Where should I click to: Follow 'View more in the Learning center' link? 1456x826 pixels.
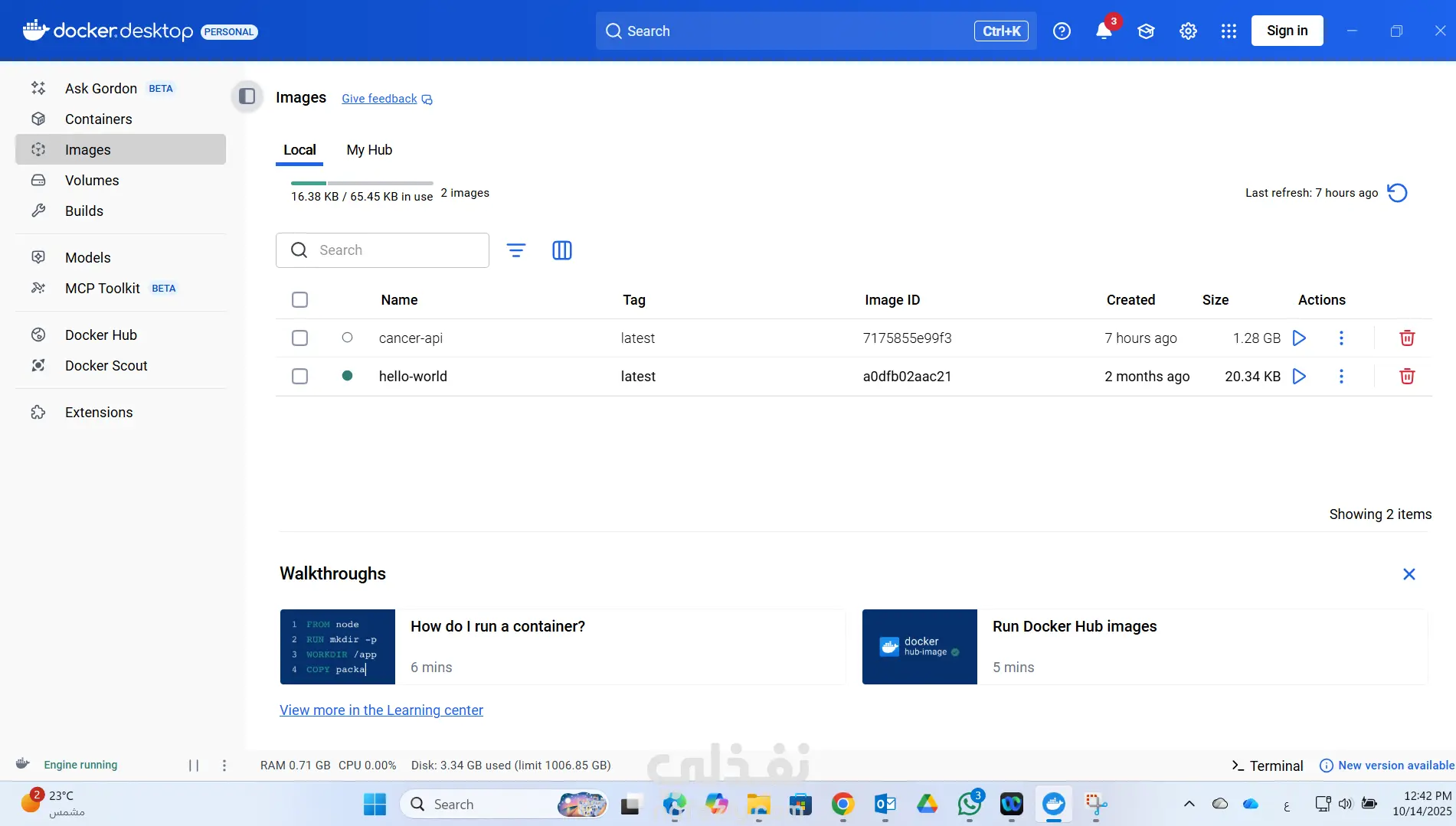[x=381, y=710]
